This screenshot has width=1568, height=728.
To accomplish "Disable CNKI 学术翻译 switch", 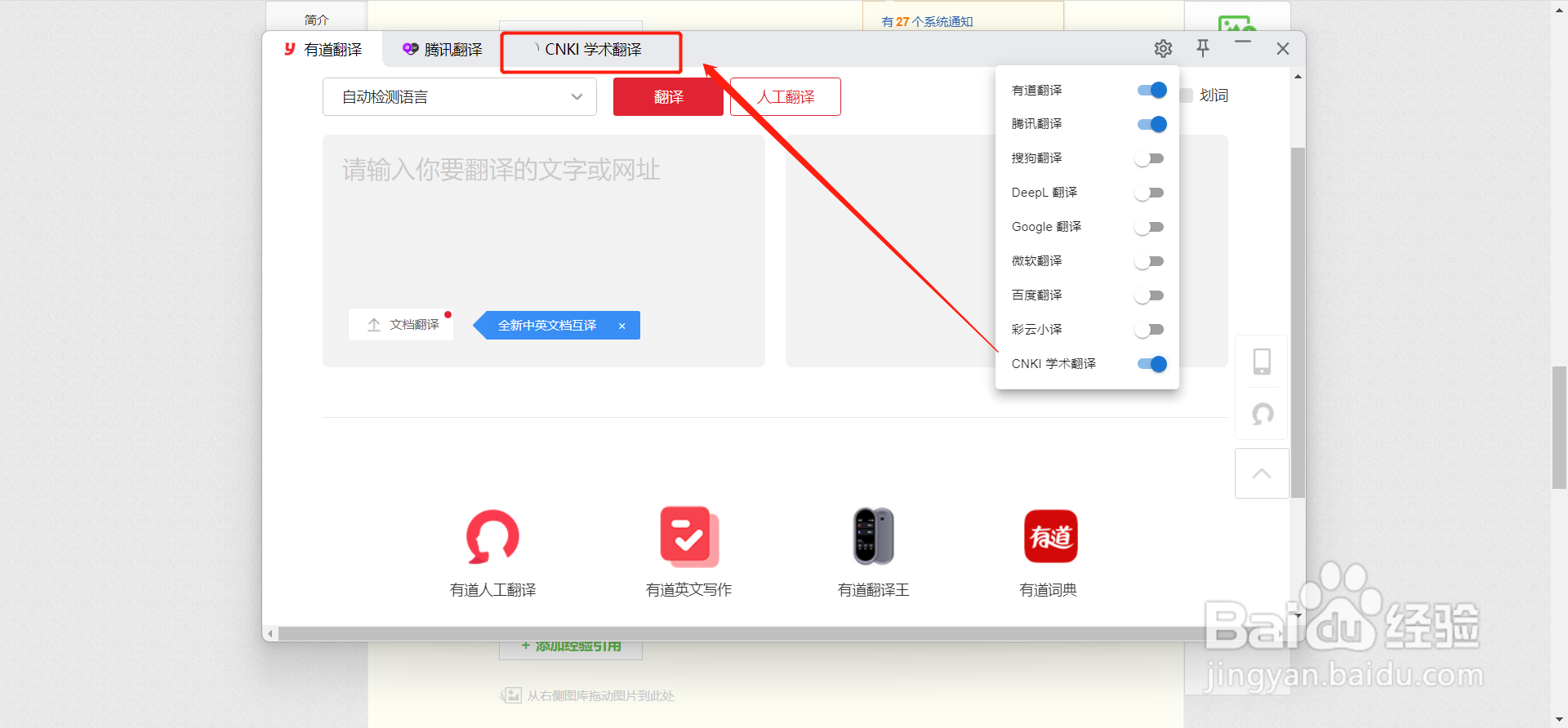I will tap(1151, 364).
